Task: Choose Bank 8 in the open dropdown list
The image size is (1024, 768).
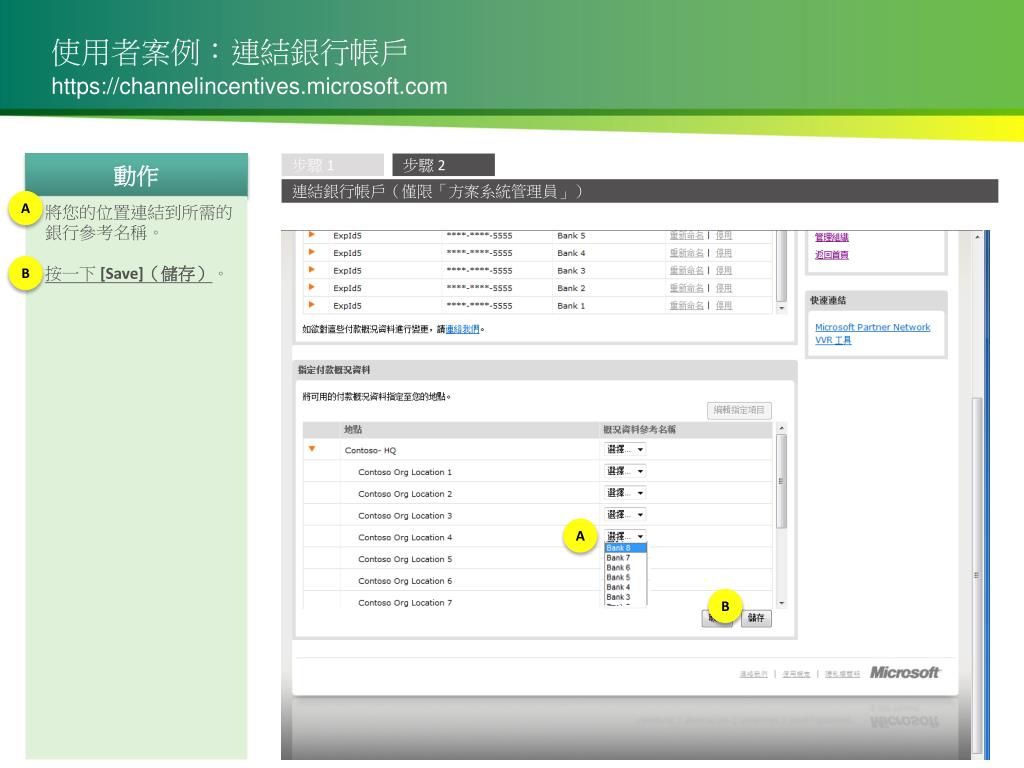Action: click(x=626, y=548)
